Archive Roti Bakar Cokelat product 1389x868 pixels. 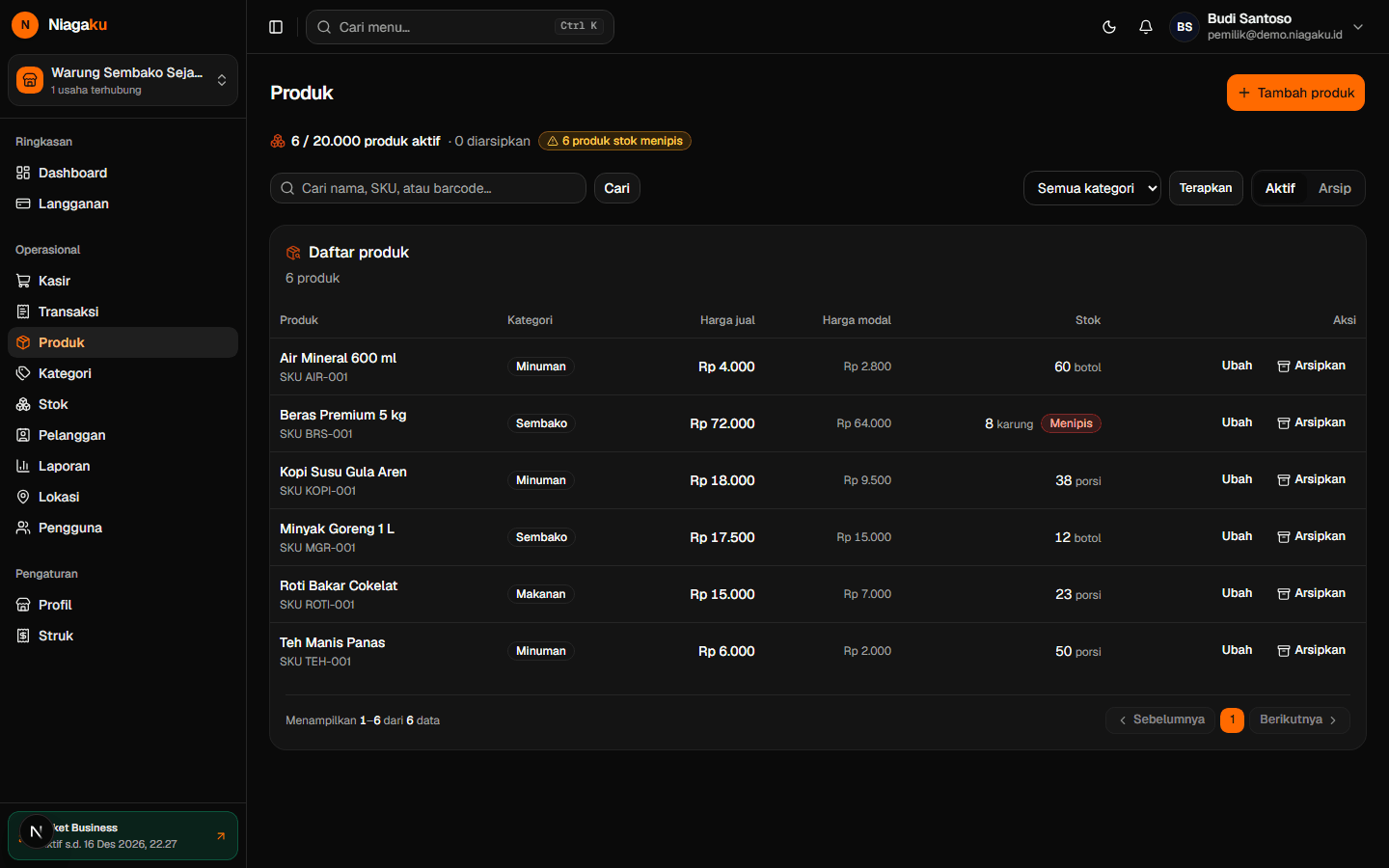1311,593
